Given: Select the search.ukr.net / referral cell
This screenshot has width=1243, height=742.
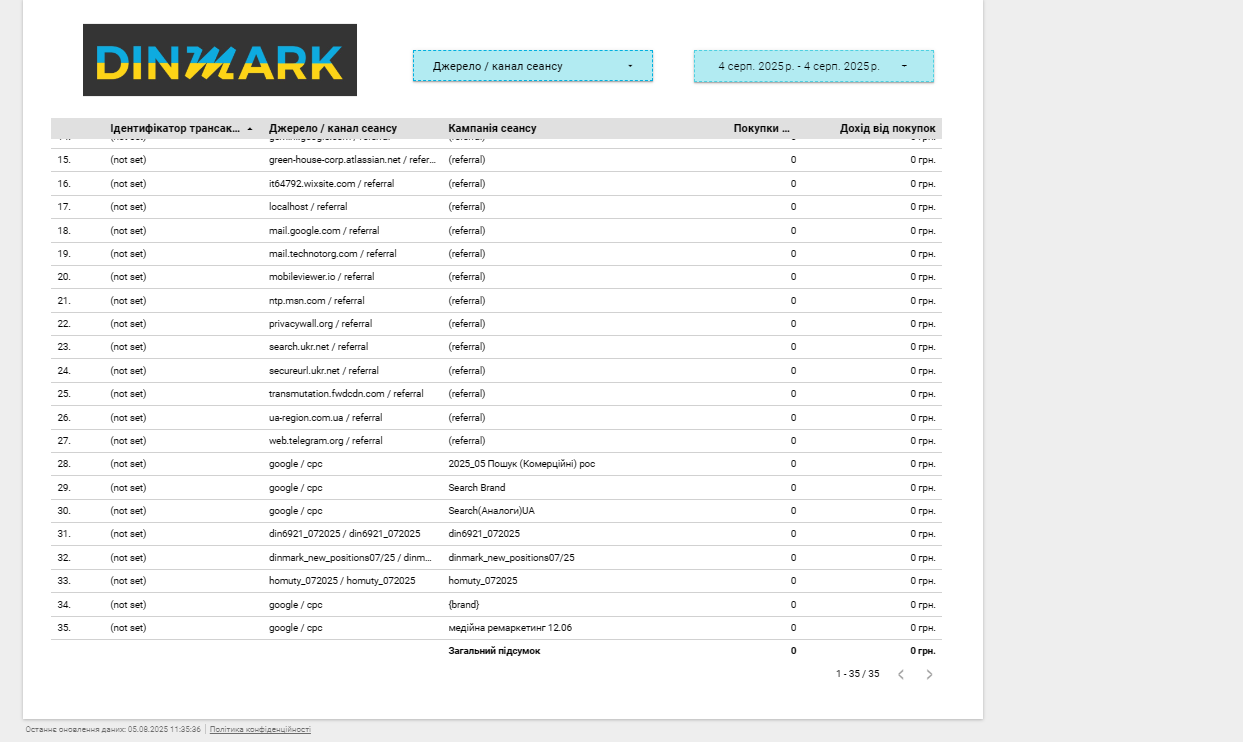Looking at the screenshot, I should [x=318, y=347].
